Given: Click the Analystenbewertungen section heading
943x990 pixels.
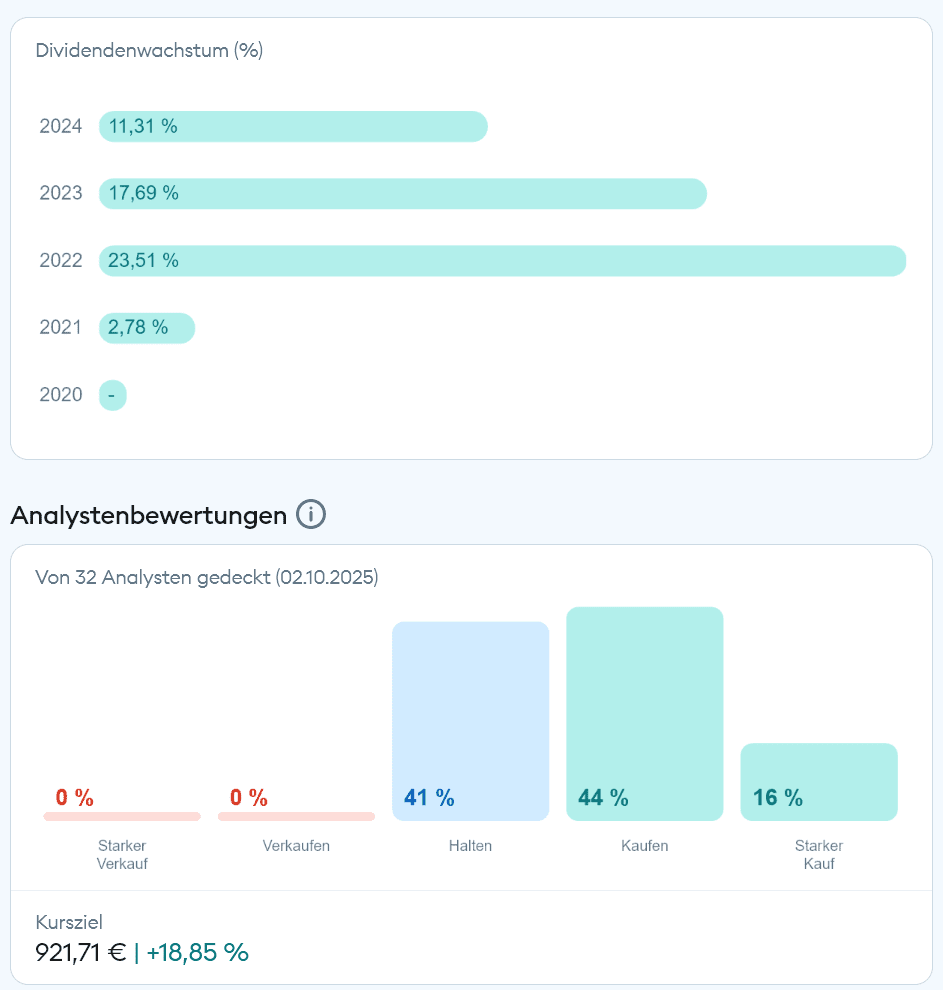Looking at the screenshot, I should (149, 515).
